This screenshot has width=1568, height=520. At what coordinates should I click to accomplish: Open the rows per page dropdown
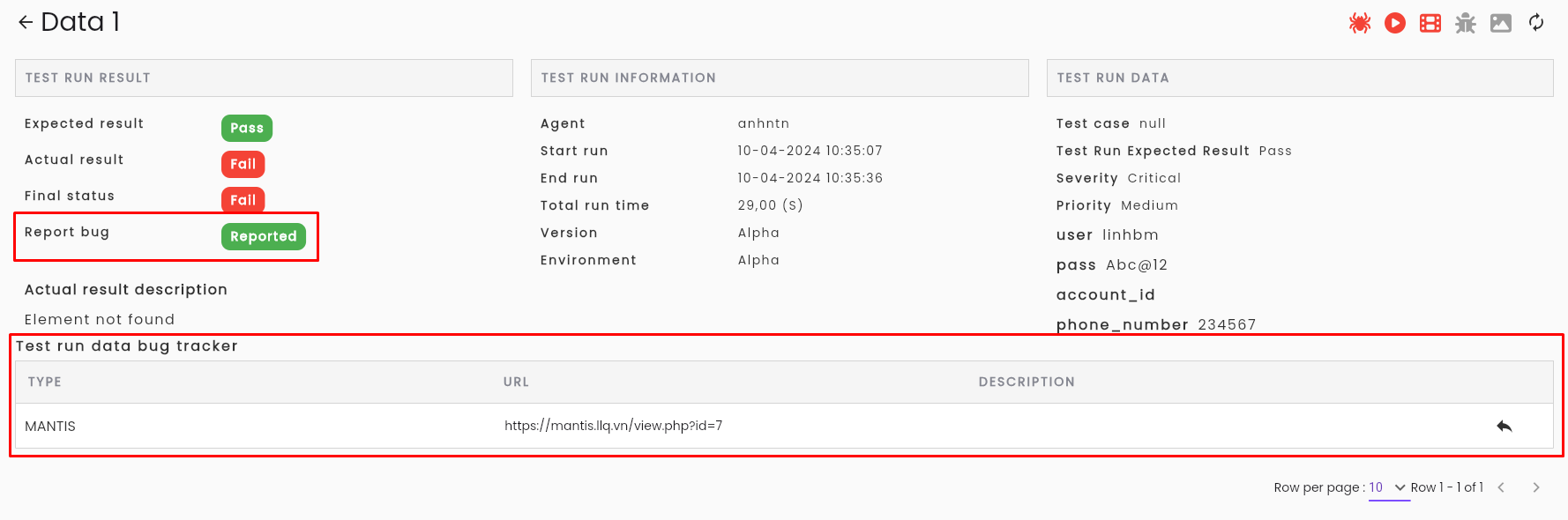coord(1389,487)
